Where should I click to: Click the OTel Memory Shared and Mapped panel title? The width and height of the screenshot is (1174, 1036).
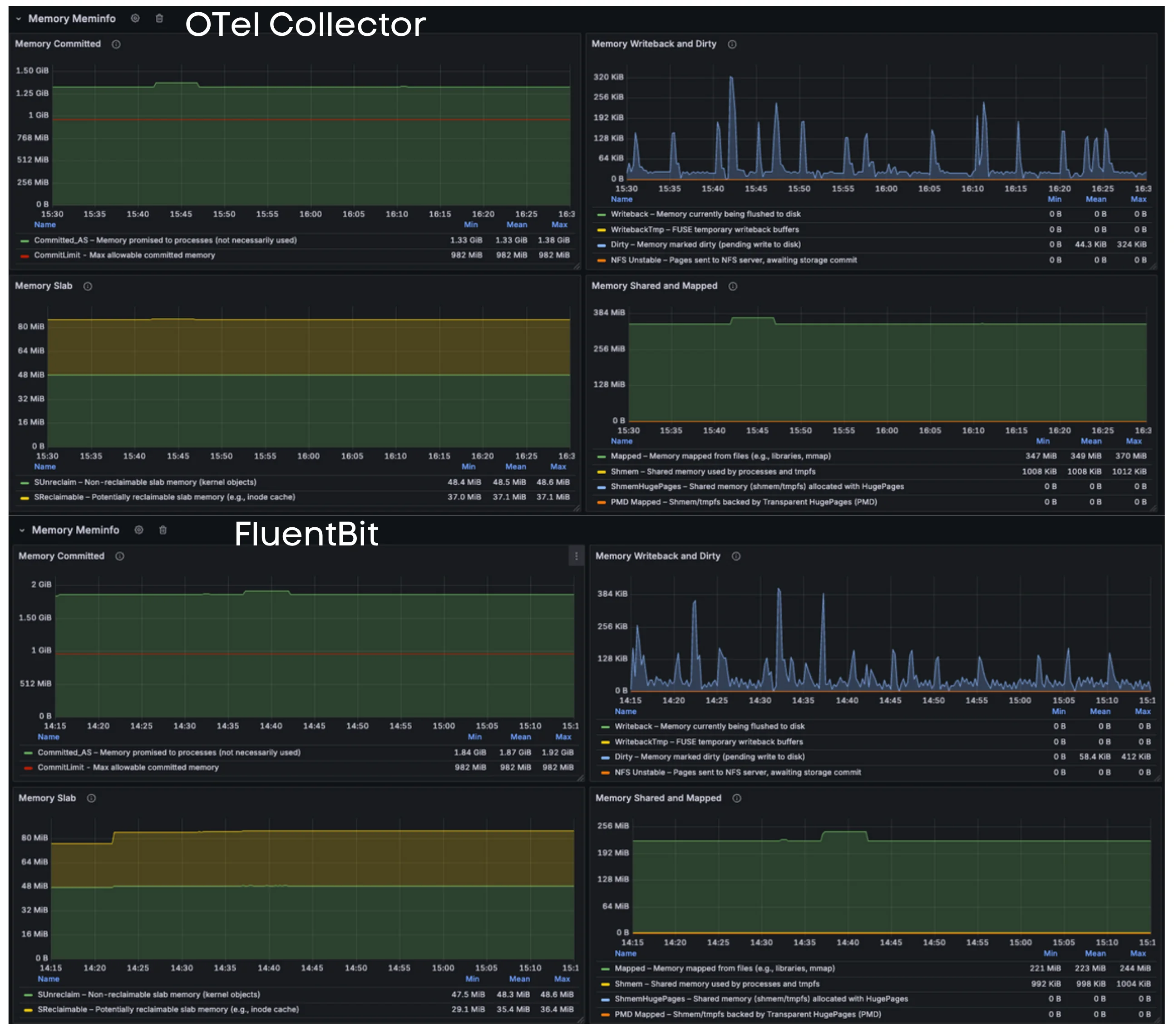[654, 286]
